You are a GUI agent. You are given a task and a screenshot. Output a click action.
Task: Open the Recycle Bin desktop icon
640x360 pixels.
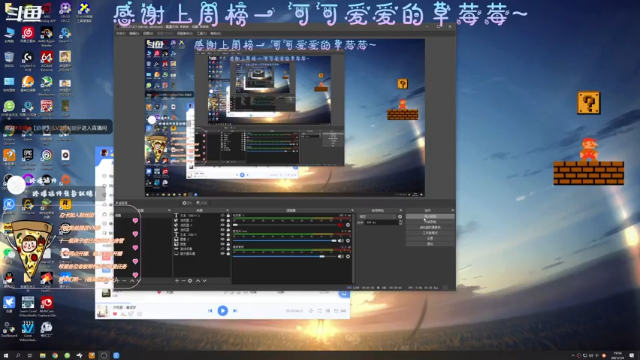coord(9,59)
